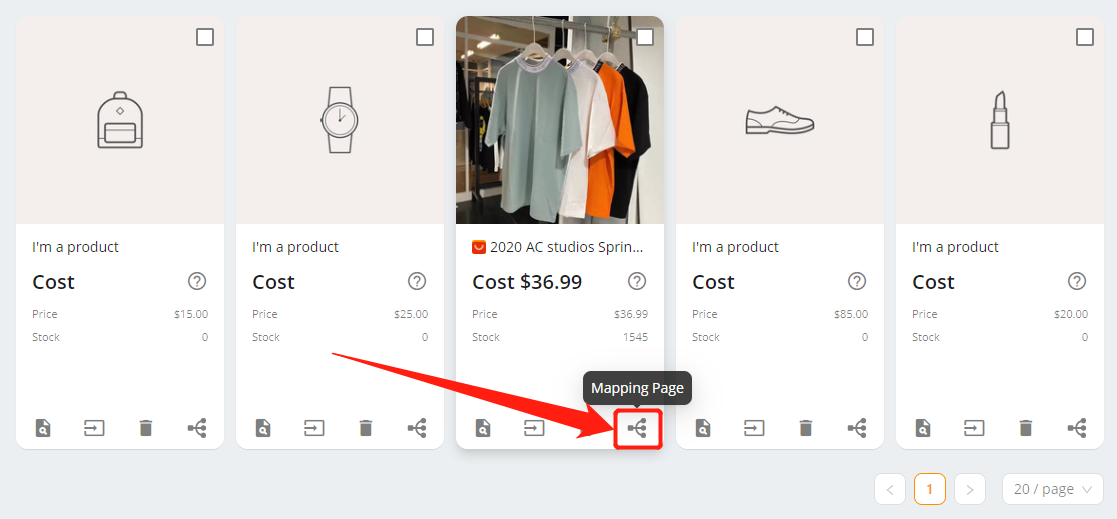Click product title '2020 AC studios Sprin...'
Viewport: 1117px width, 519px height.
tap(566, 247)
